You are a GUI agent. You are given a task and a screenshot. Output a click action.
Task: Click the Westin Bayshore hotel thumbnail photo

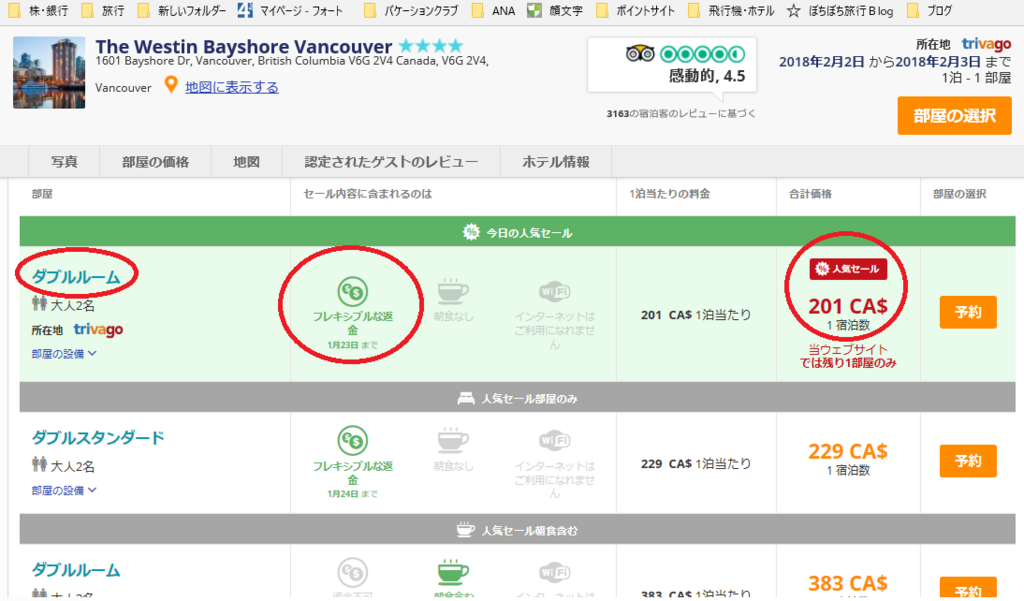(x=49, y=73)
